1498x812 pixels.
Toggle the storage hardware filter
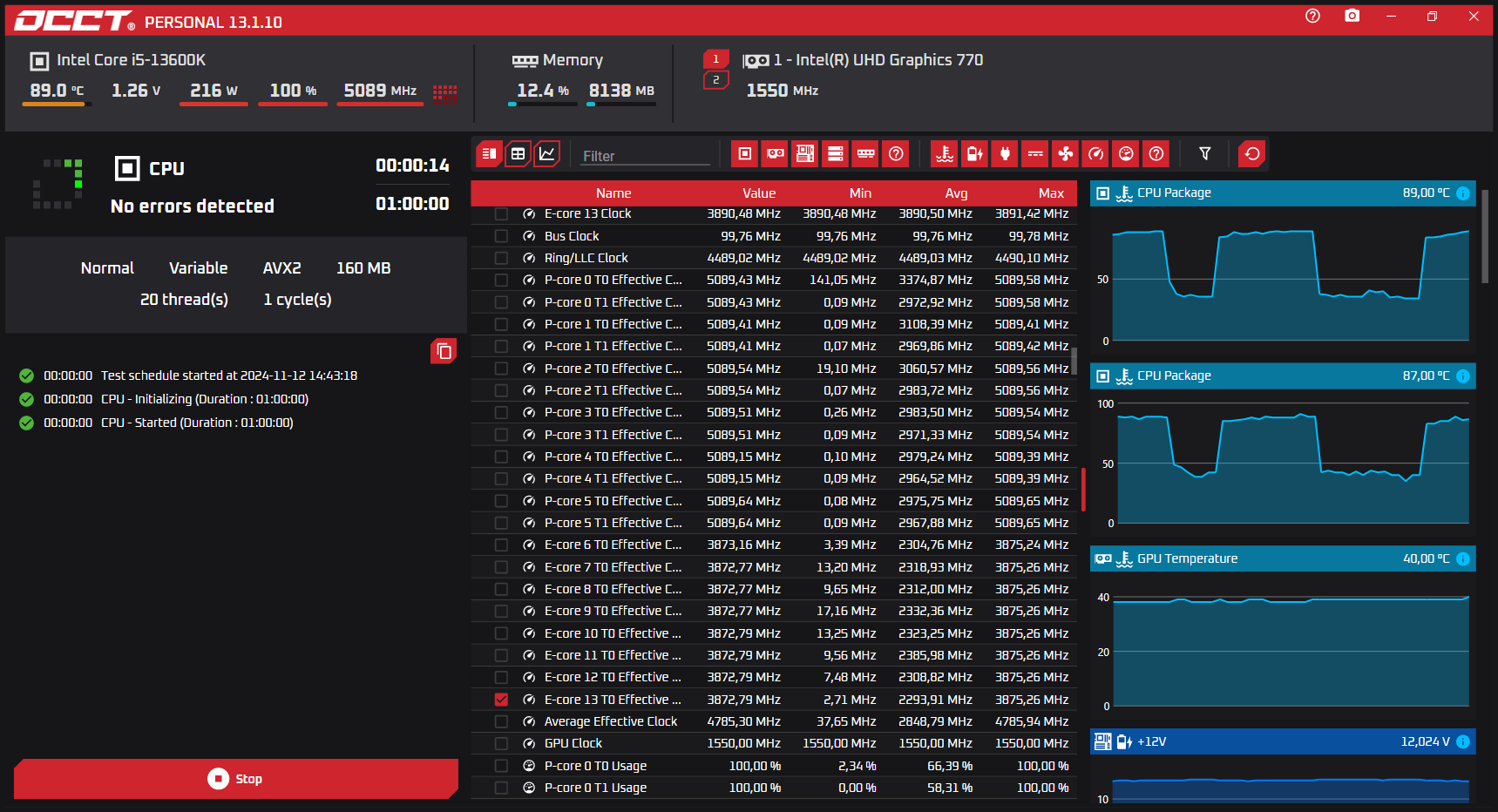click(835, 154)
